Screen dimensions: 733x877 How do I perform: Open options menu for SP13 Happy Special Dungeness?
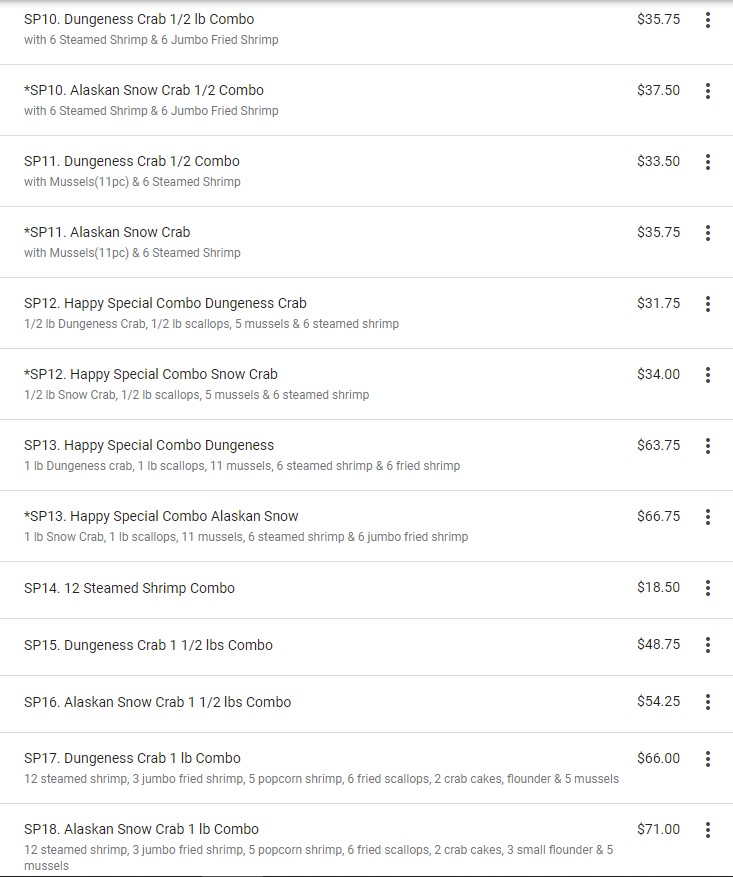(x=708, y=446)
